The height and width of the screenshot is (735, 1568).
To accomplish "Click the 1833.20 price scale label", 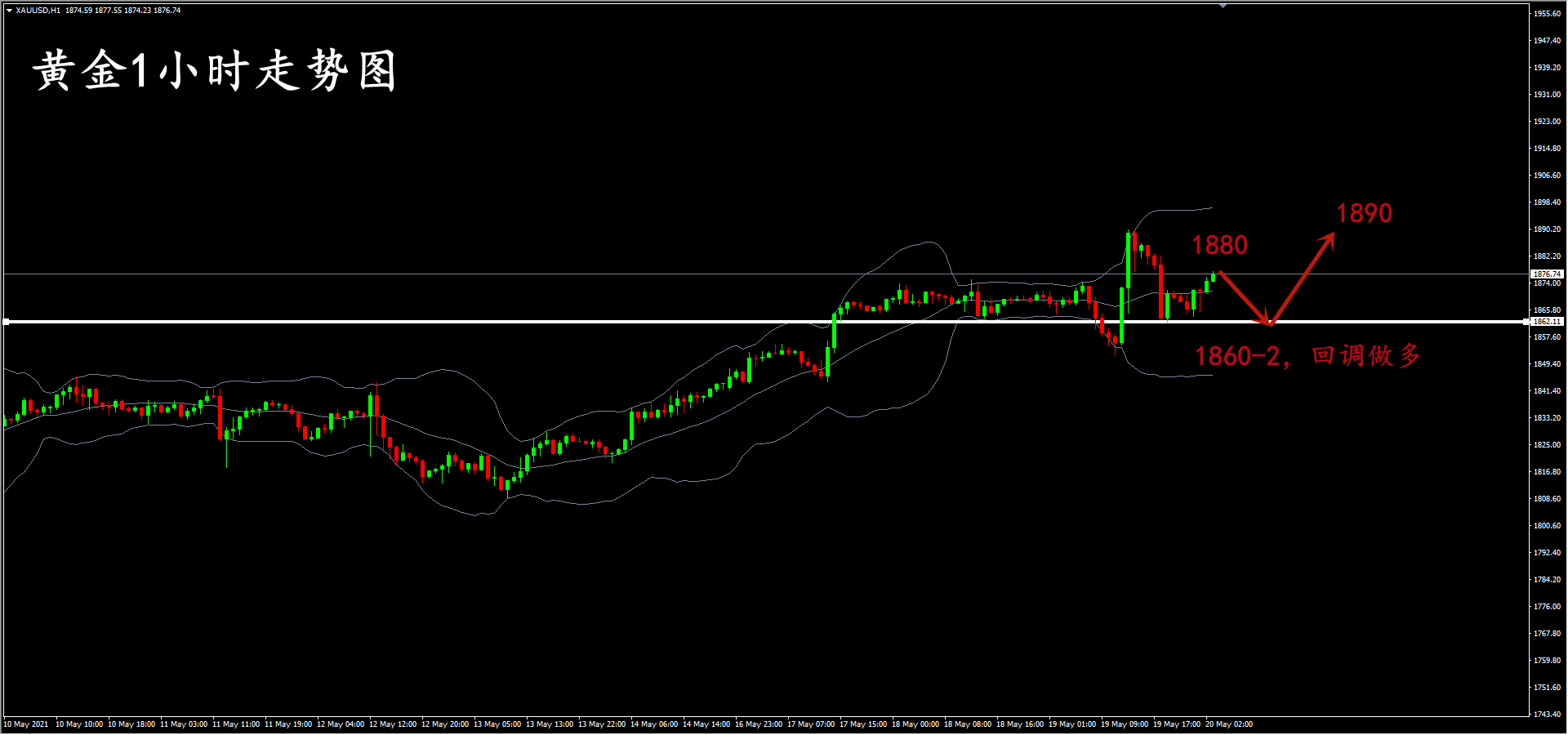I will coord(1547,418).
